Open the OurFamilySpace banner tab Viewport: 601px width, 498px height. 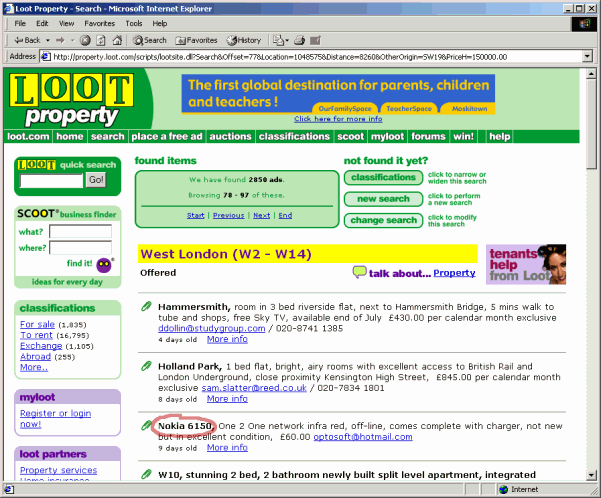(x=345, y=109)
